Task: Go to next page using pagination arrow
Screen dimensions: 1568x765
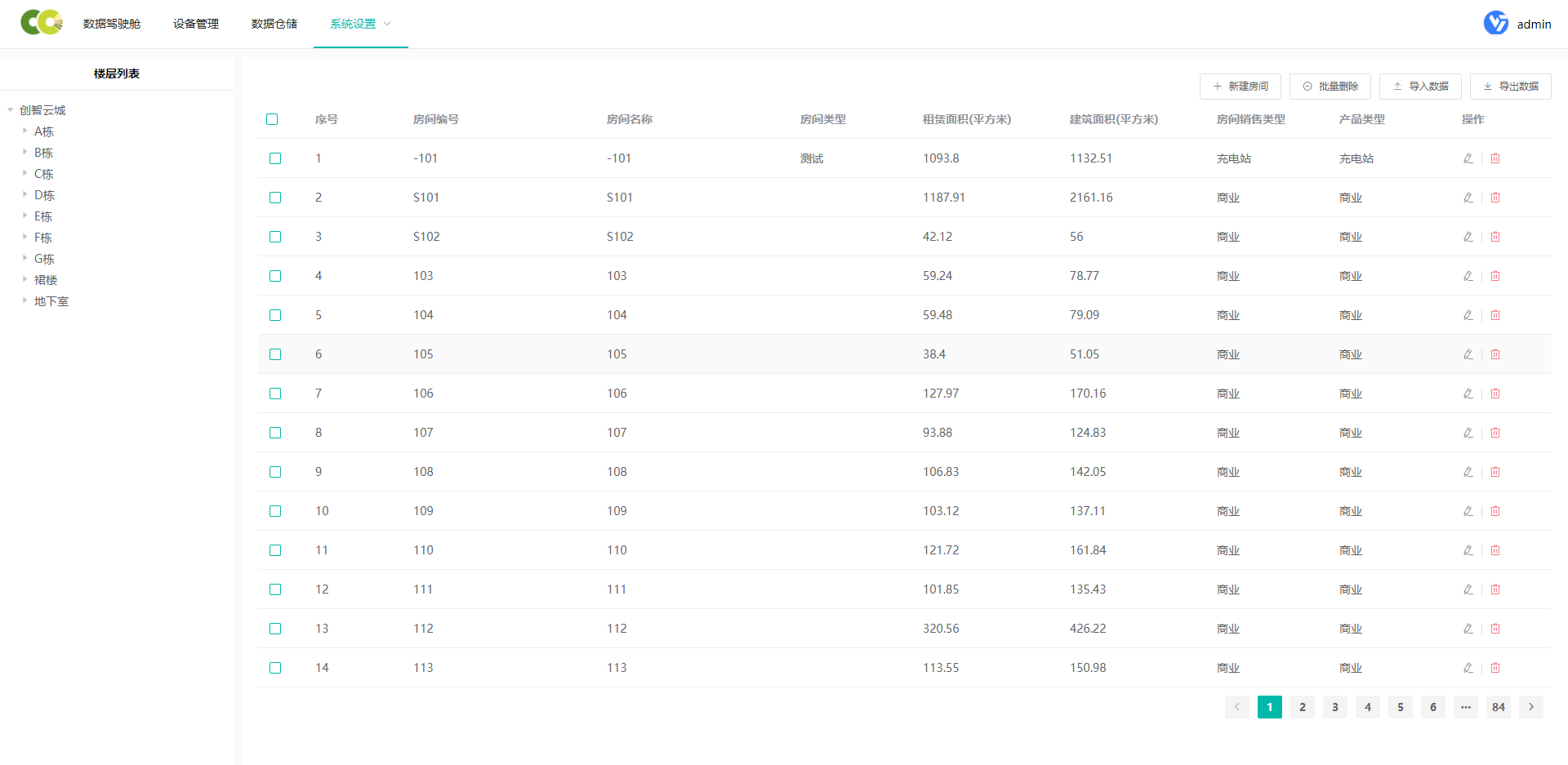Action: [x=1530, y=707]
